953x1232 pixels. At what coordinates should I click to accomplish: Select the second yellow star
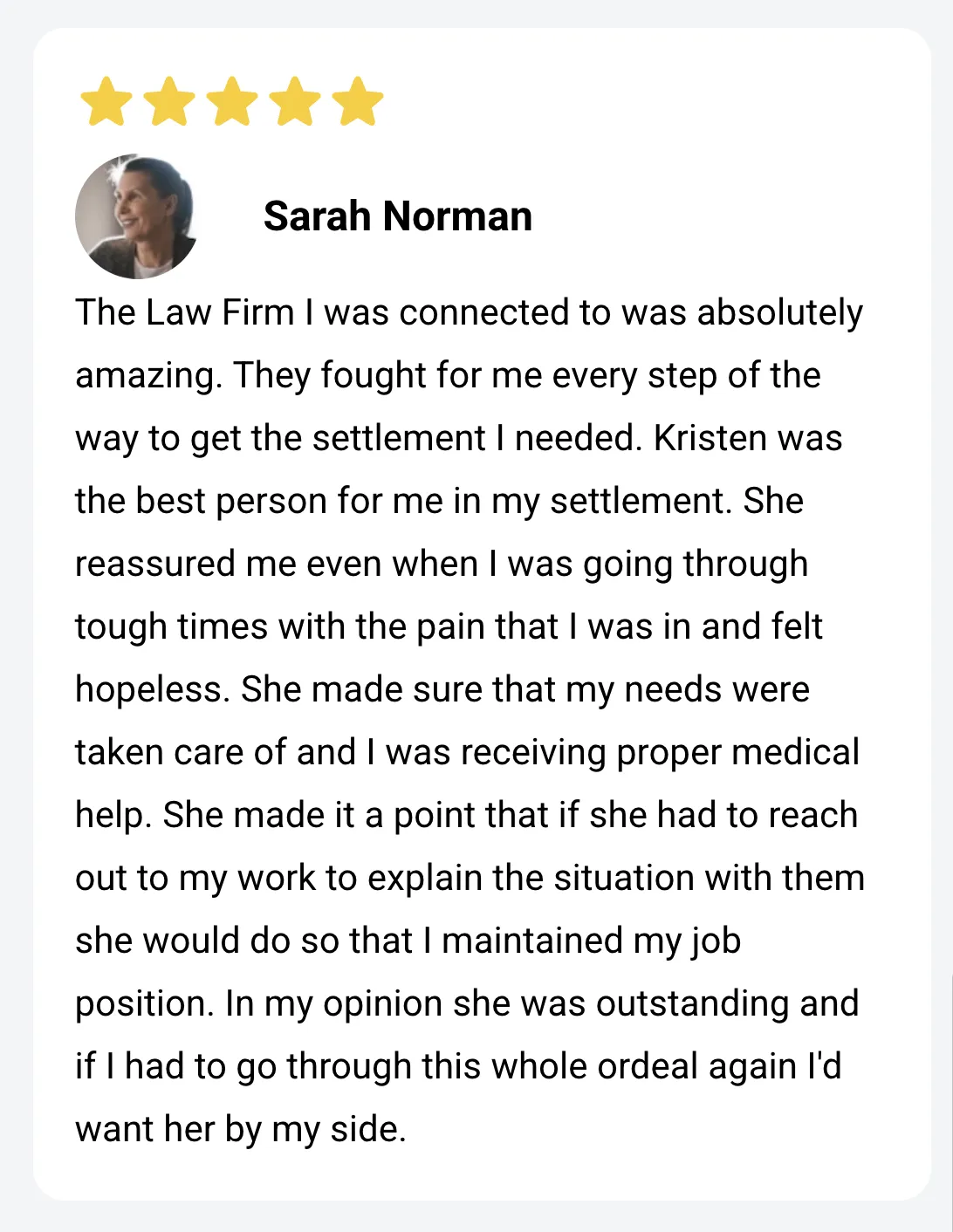tap(169, 101)
